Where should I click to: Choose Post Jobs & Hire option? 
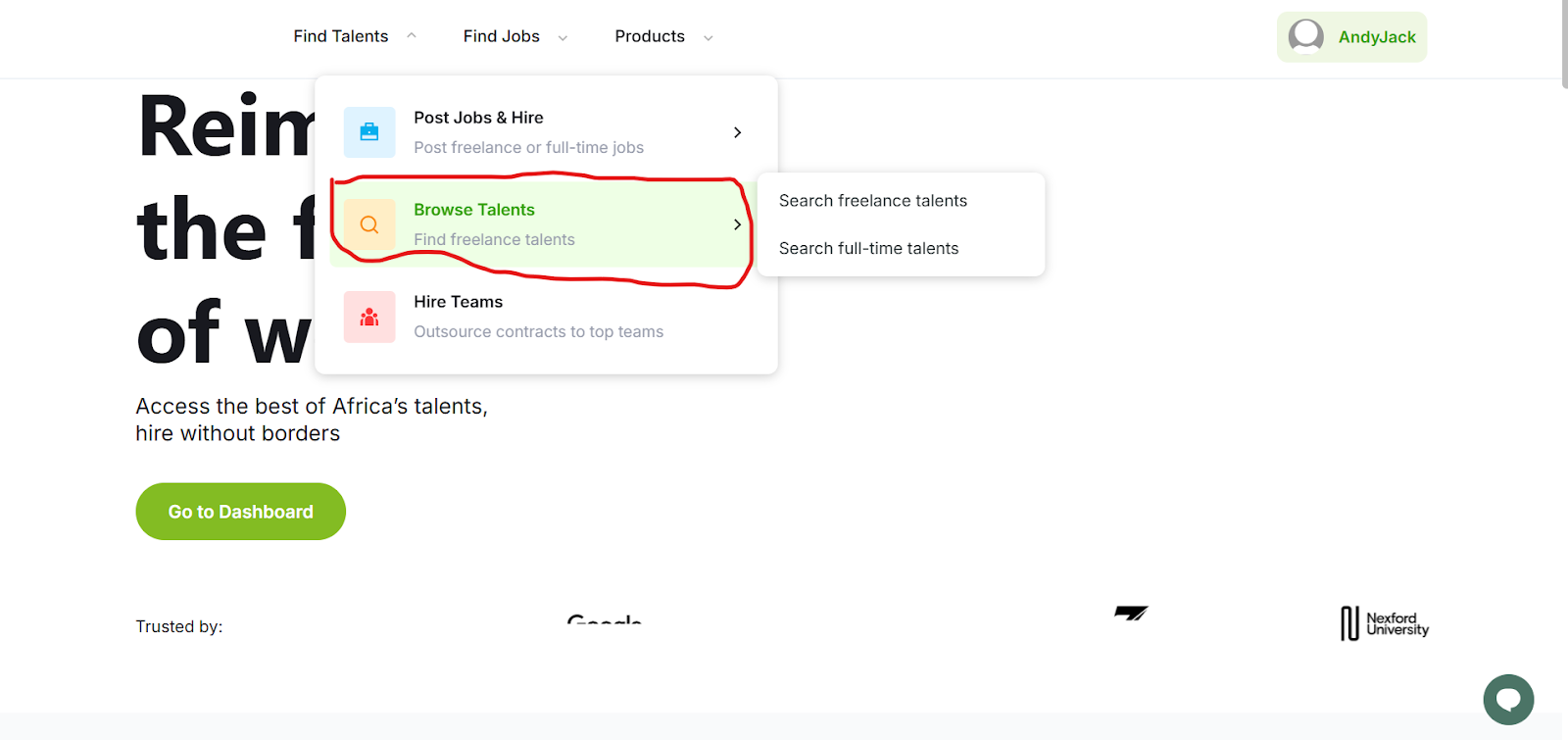[x=478, y=118]
